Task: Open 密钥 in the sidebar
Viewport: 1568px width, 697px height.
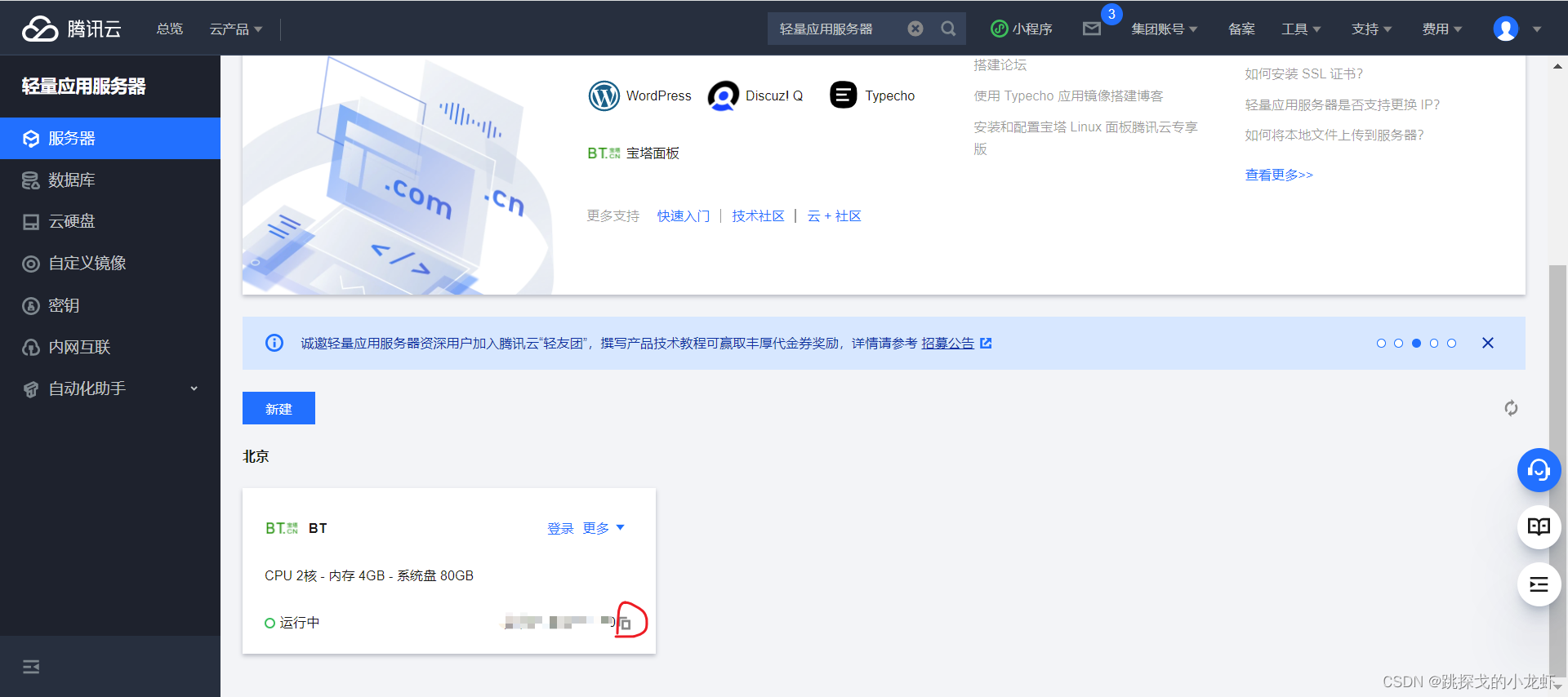Action: click(x=110, y=305)
